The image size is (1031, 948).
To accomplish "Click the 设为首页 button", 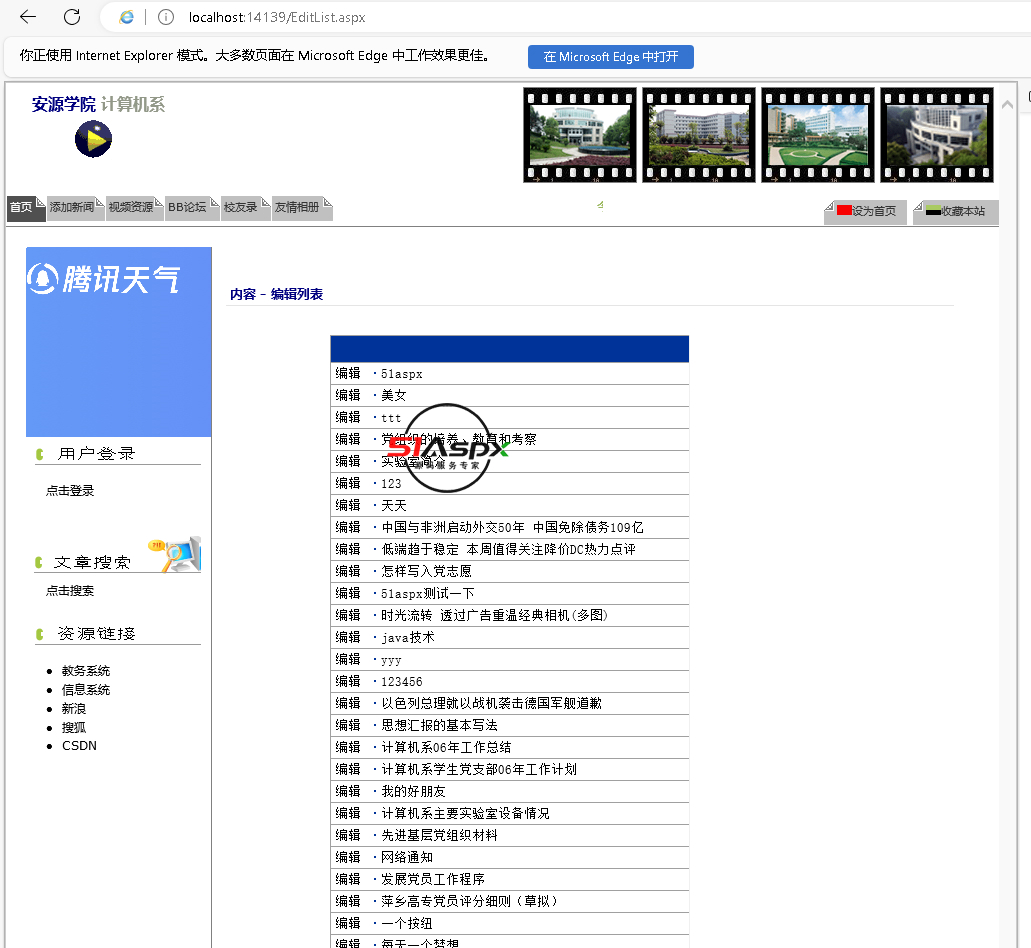I will click(x=866, y=212).
